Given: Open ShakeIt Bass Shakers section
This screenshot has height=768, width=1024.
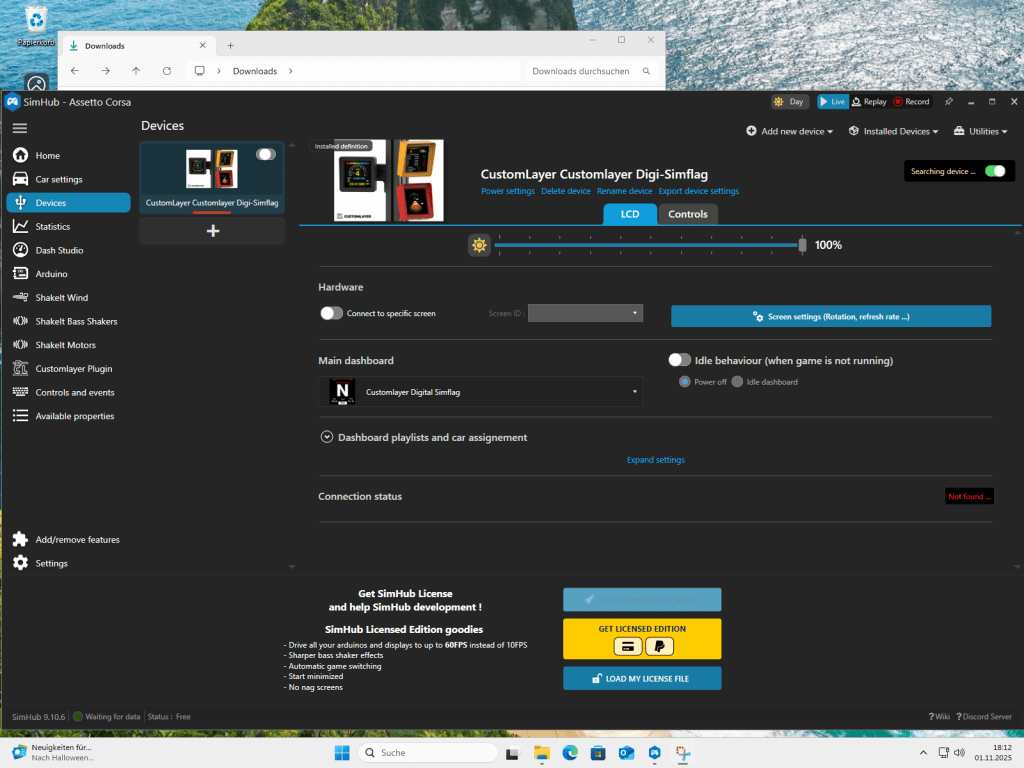Looking at the screenshot, I should 76,321.
